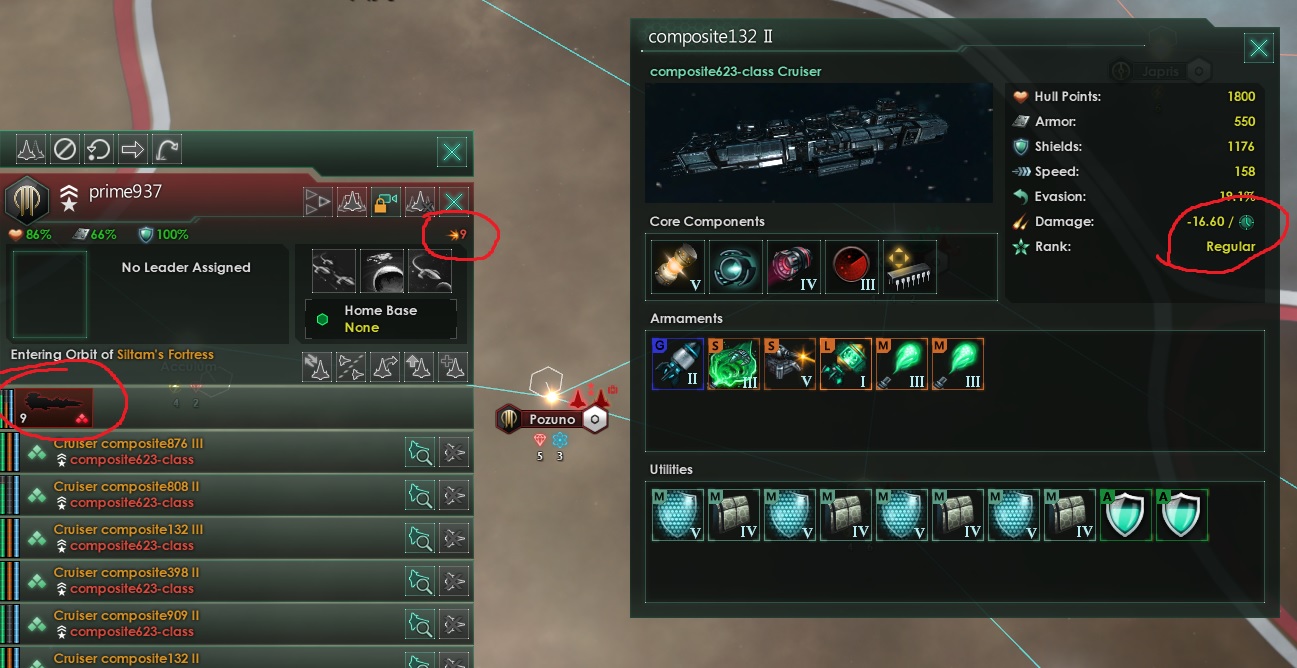The image size is (1297, 668).
Task: Click the composite623-class cruiser ship image
Action: tap(819, 143)
